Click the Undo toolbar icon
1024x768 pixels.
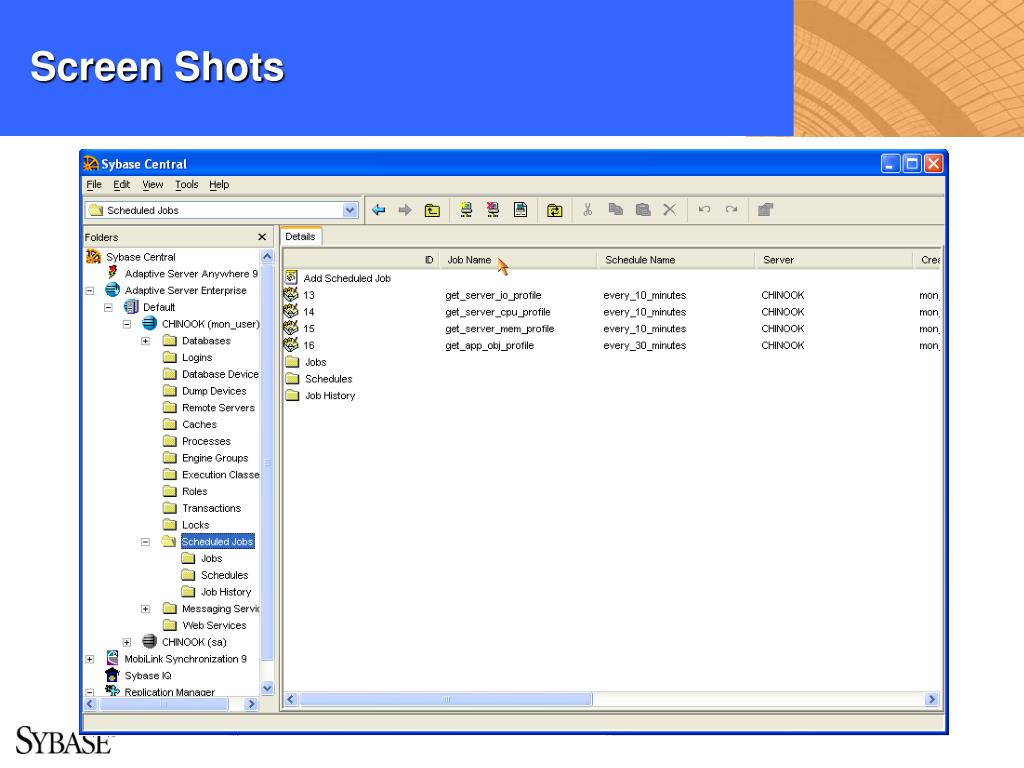coord(704,210)
